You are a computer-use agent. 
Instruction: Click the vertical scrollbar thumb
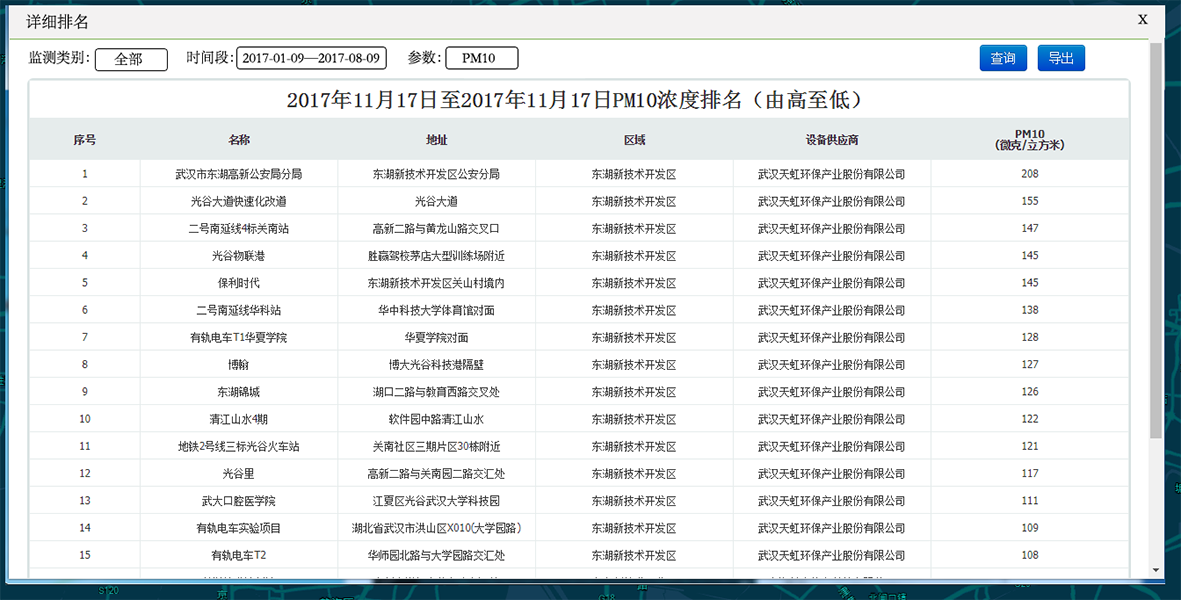click(x=1155, y=240)
